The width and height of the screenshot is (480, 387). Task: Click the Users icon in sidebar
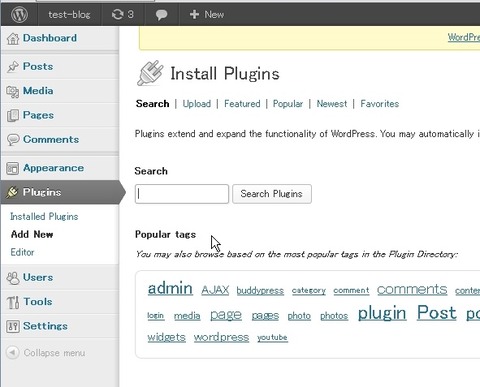pos(13,278)
